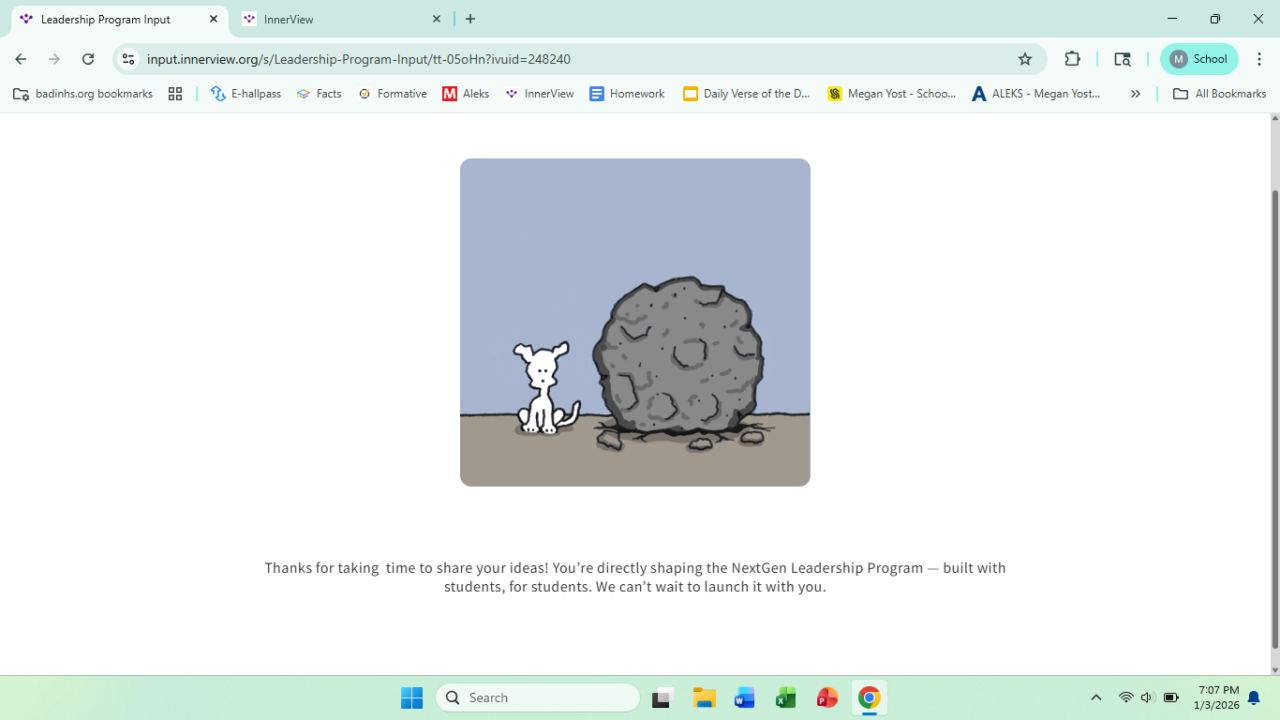The image size is (1280, 720).
Task: Open the Homework bookmark
Action: [x=627, y=94]
